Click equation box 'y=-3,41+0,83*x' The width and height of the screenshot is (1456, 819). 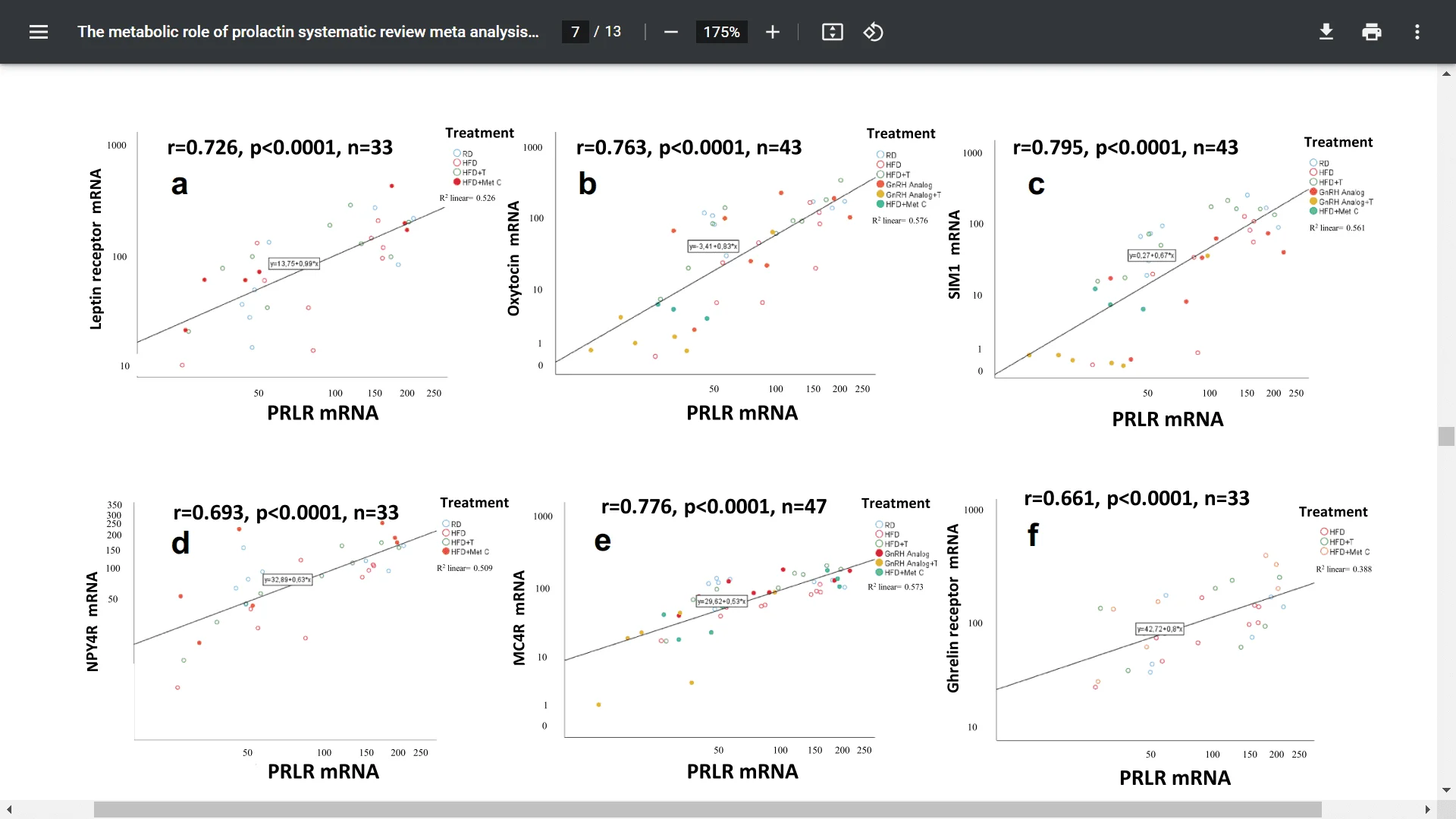pos(713,246)
